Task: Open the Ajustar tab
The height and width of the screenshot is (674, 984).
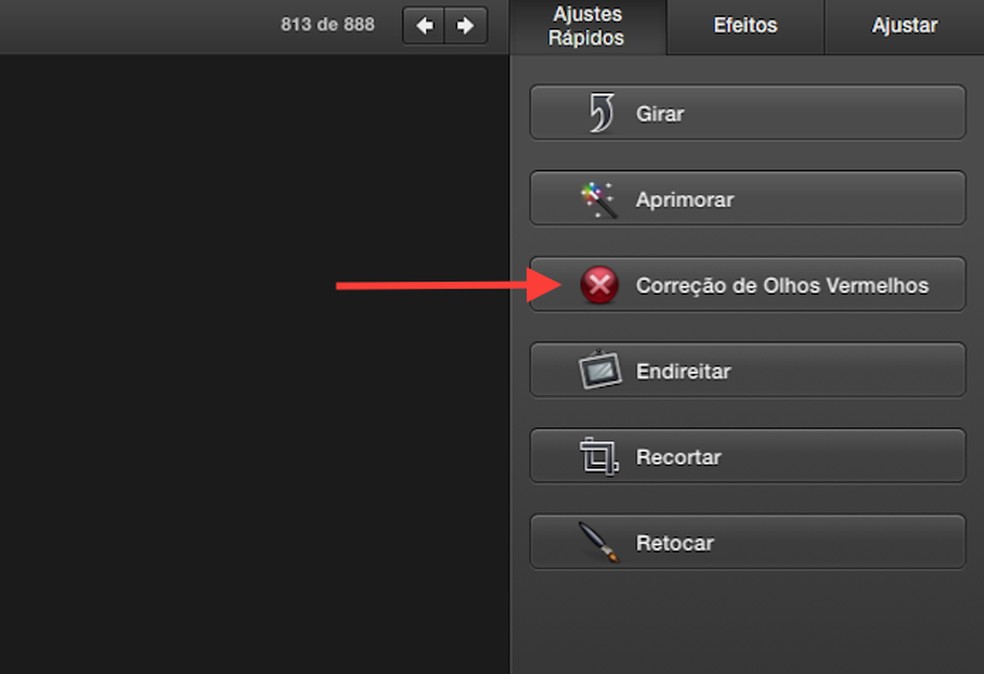Action: (x=904, y=26)
